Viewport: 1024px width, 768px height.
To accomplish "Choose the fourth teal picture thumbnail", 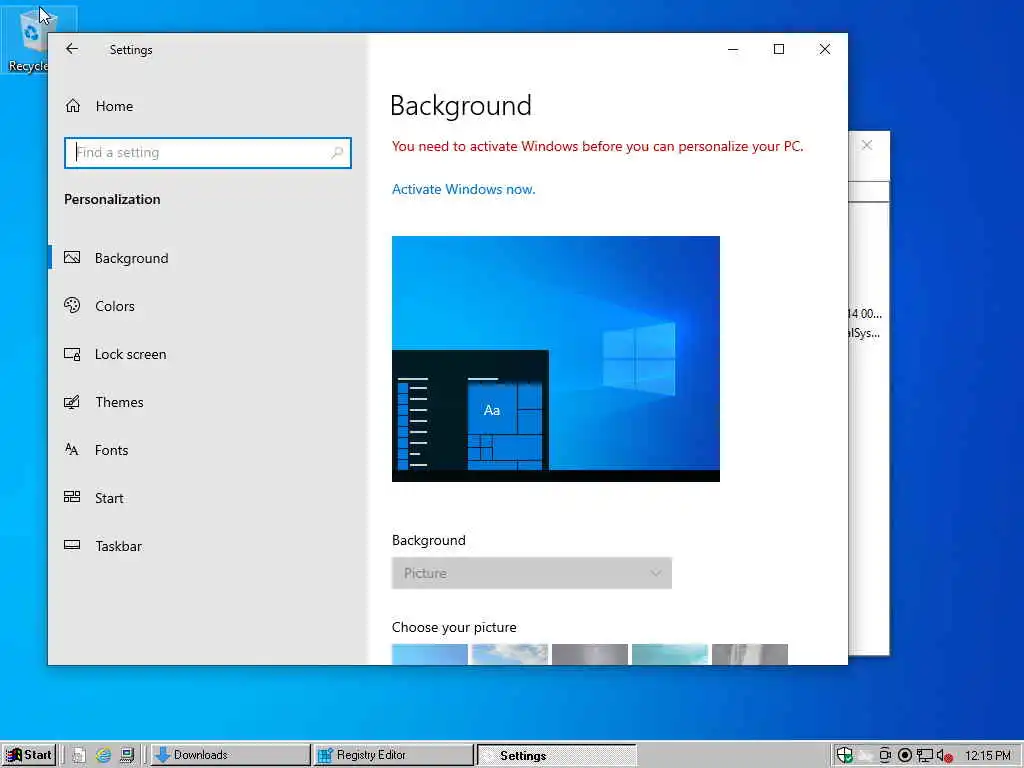I will pos(669,654).
